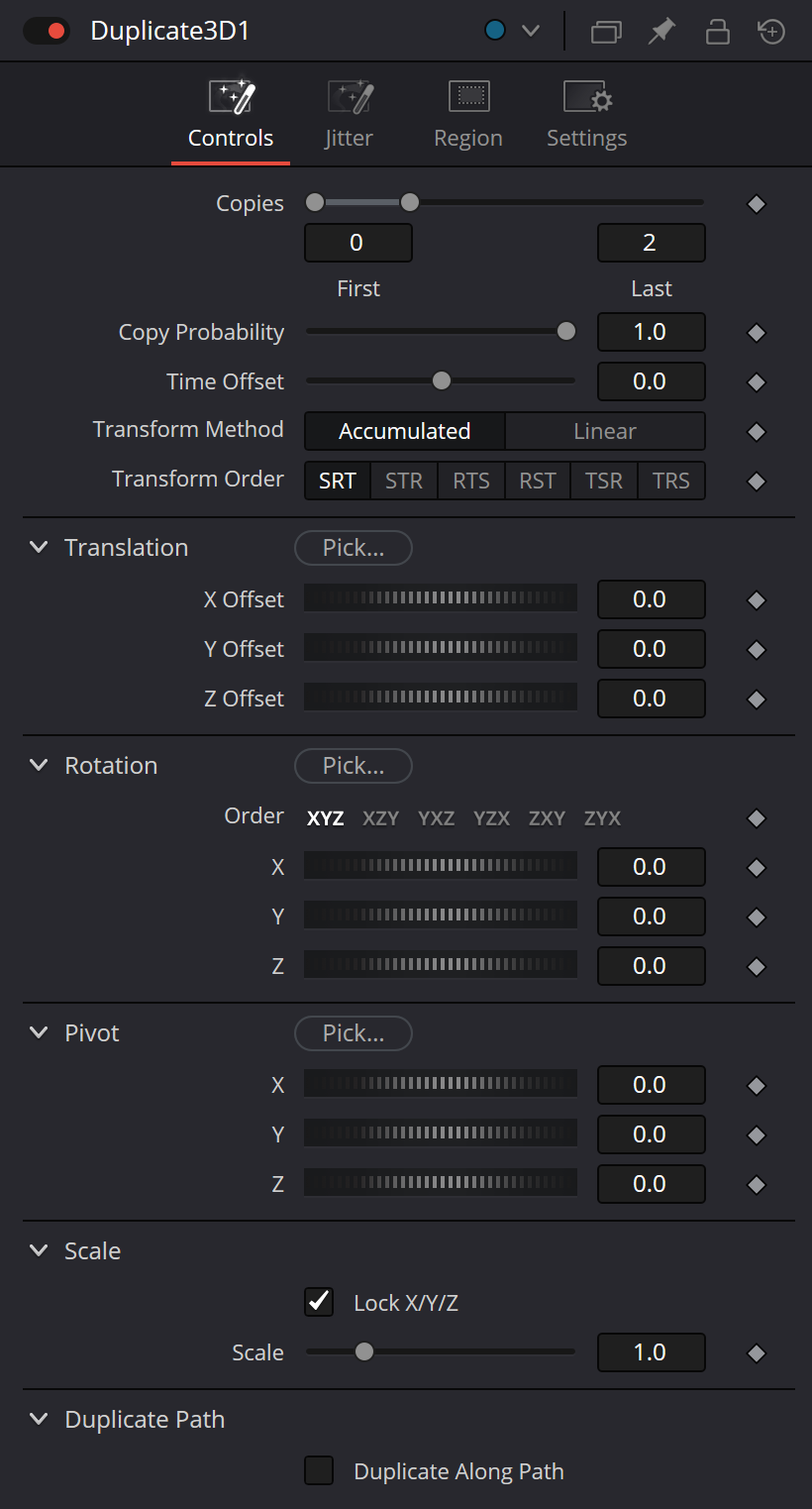Screen dimensions: 812x1509
Task: Click the Time Offset value field
Action: pos(651,381)
